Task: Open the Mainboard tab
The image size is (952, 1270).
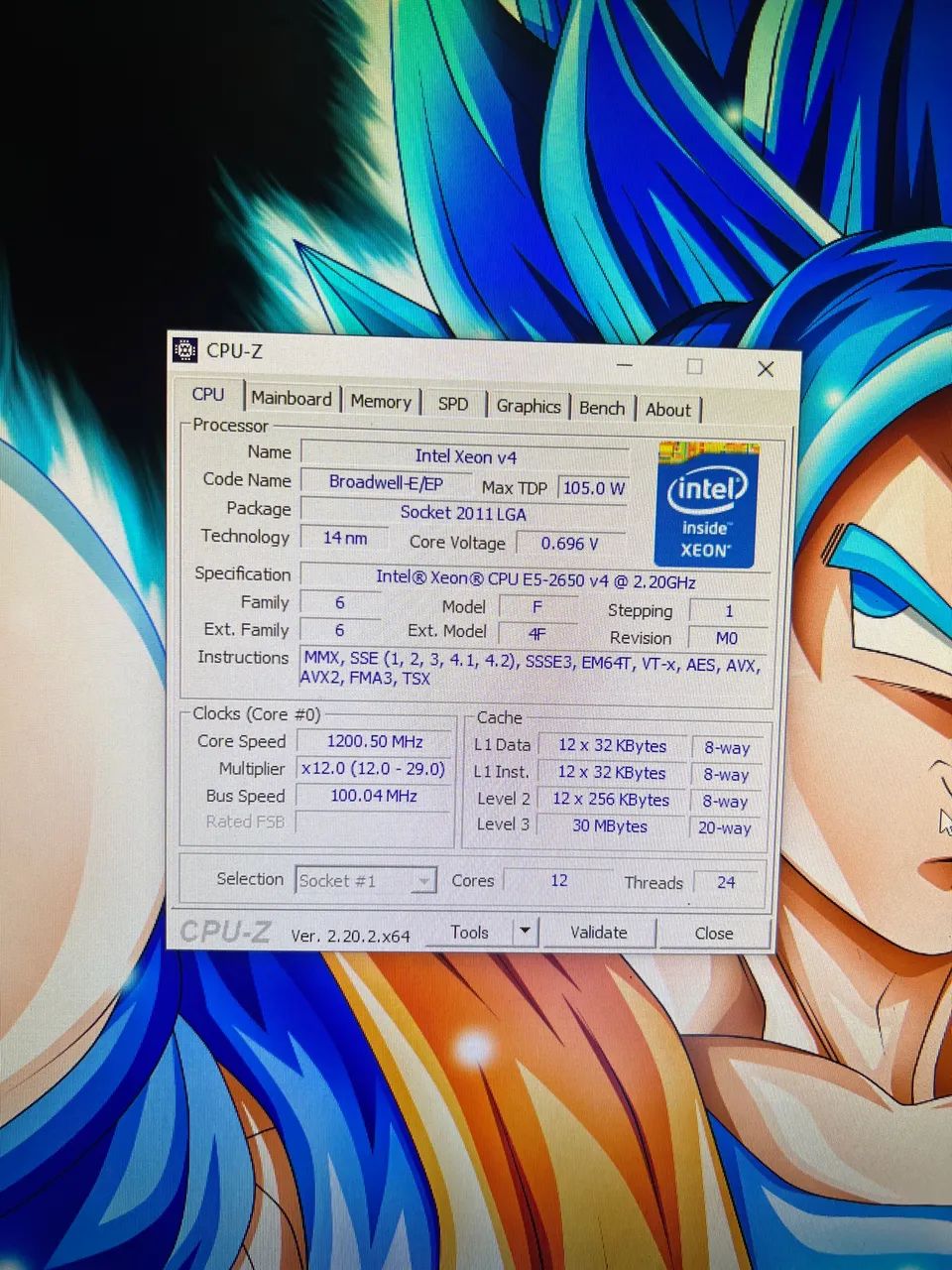Action: (292, 399)
